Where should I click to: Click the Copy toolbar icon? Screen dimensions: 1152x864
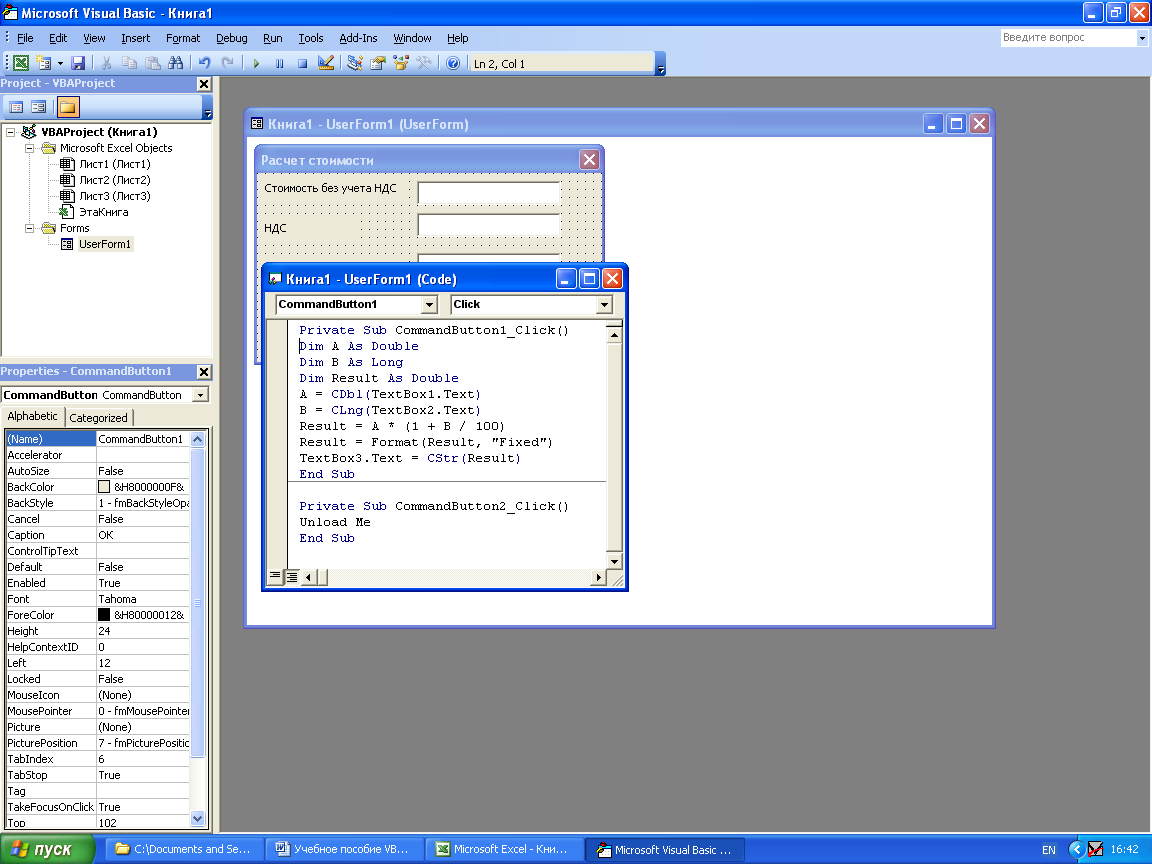coord(129,64)
